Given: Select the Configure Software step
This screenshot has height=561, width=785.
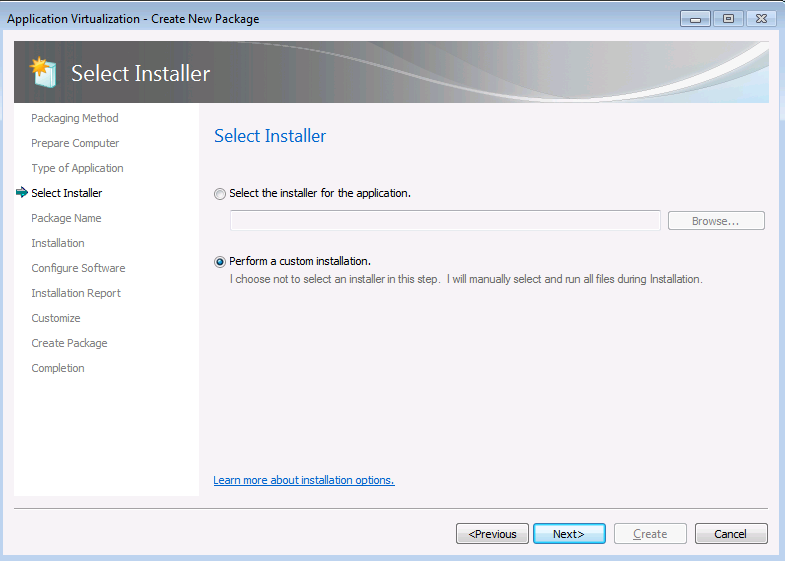Looking at the screenshot, I should pos(78,268).
